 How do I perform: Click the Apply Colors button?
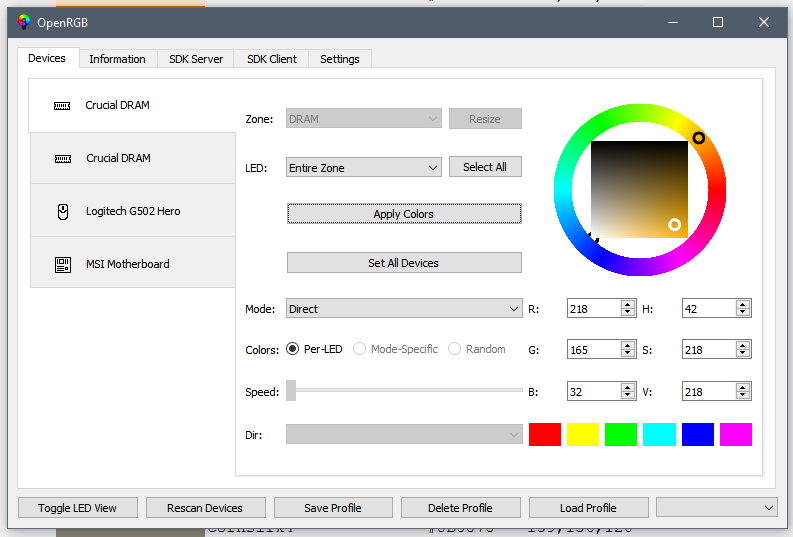click(404, 213)
